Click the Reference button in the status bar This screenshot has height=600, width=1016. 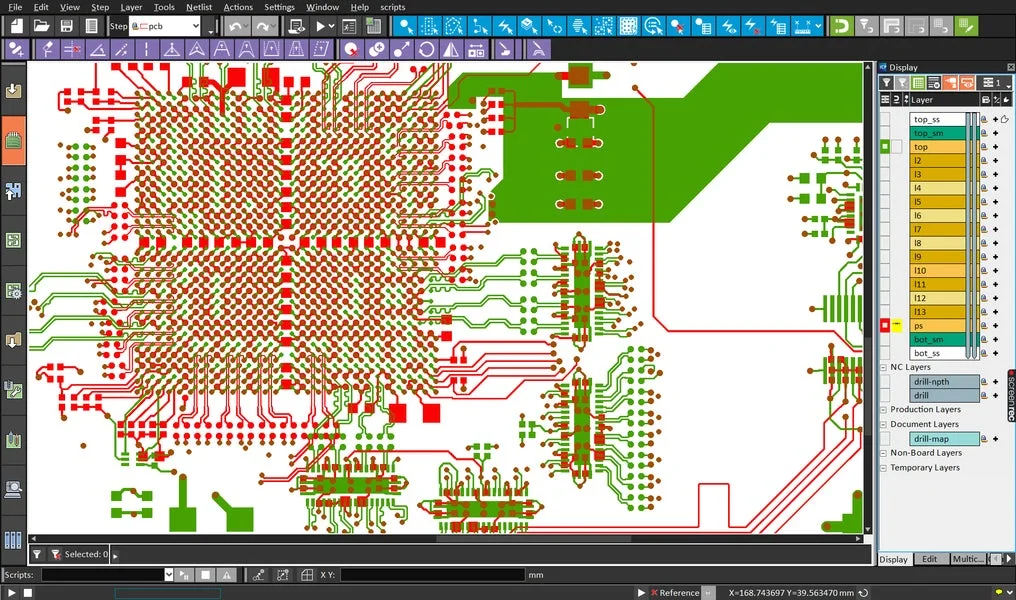[x=678, y=591]
